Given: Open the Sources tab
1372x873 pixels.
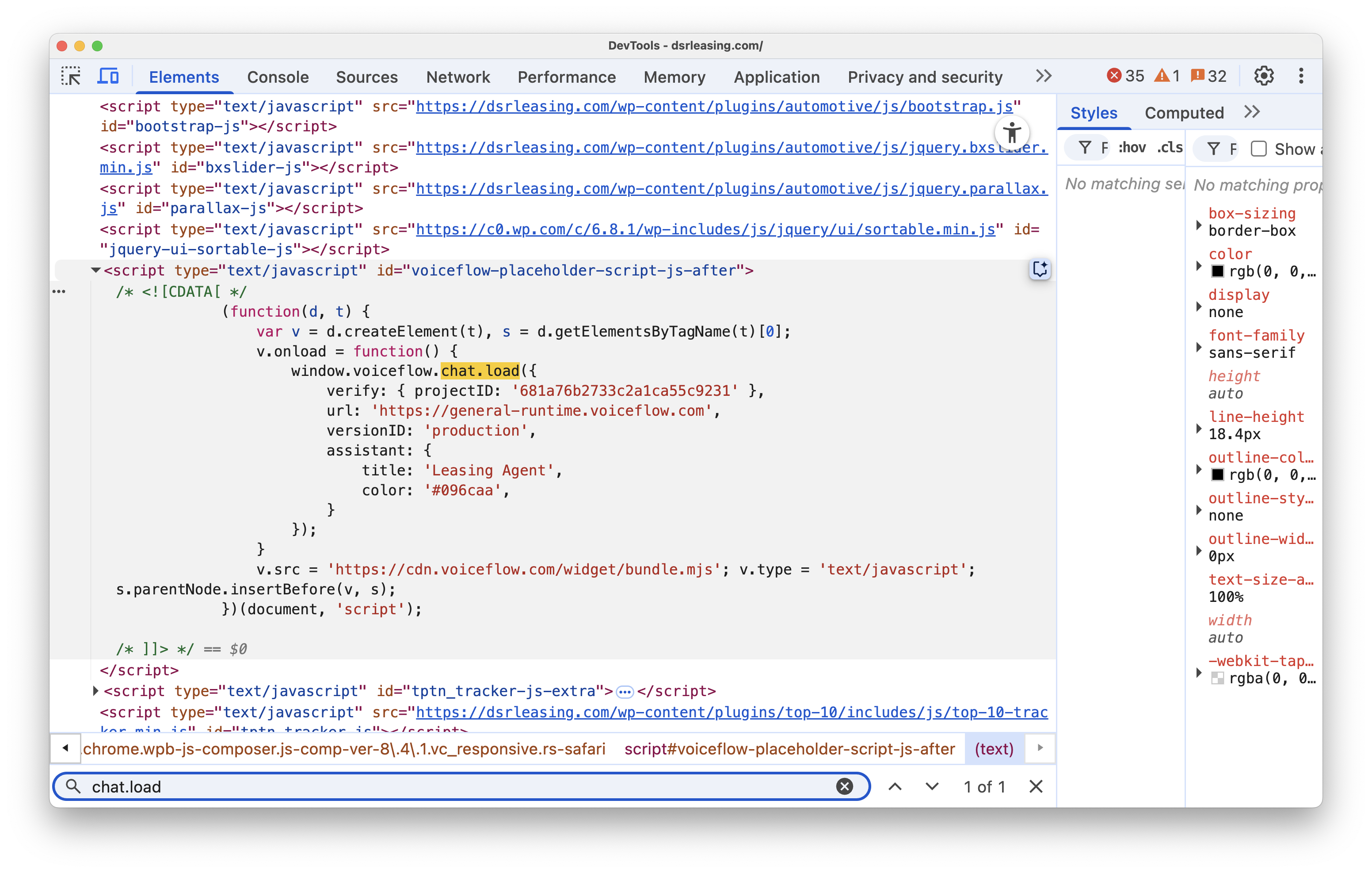Looking at the screenshot, I should click(366, 77).
